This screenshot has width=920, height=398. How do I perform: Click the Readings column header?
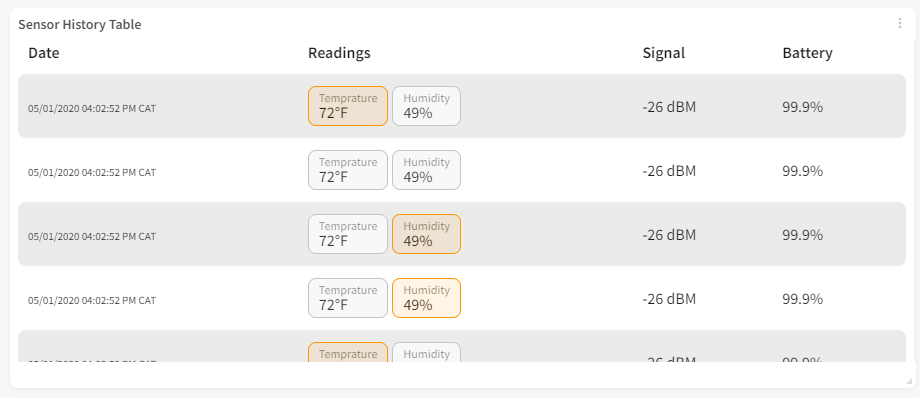tap(339, 53)
